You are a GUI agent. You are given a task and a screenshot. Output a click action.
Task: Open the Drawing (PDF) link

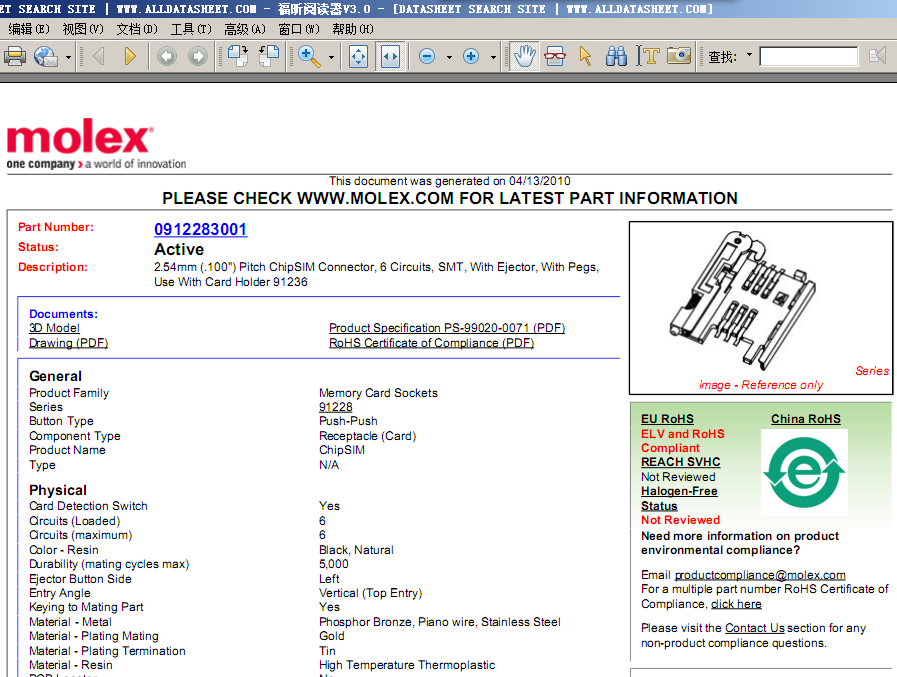click(69, 343)
